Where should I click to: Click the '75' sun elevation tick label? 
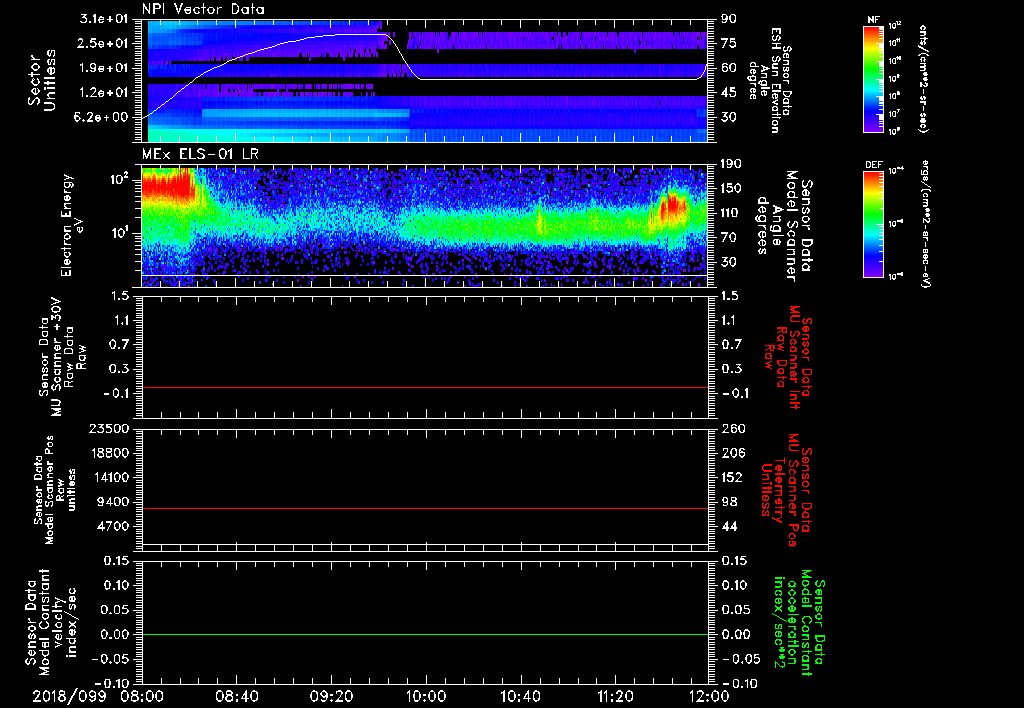coord(728,43)
